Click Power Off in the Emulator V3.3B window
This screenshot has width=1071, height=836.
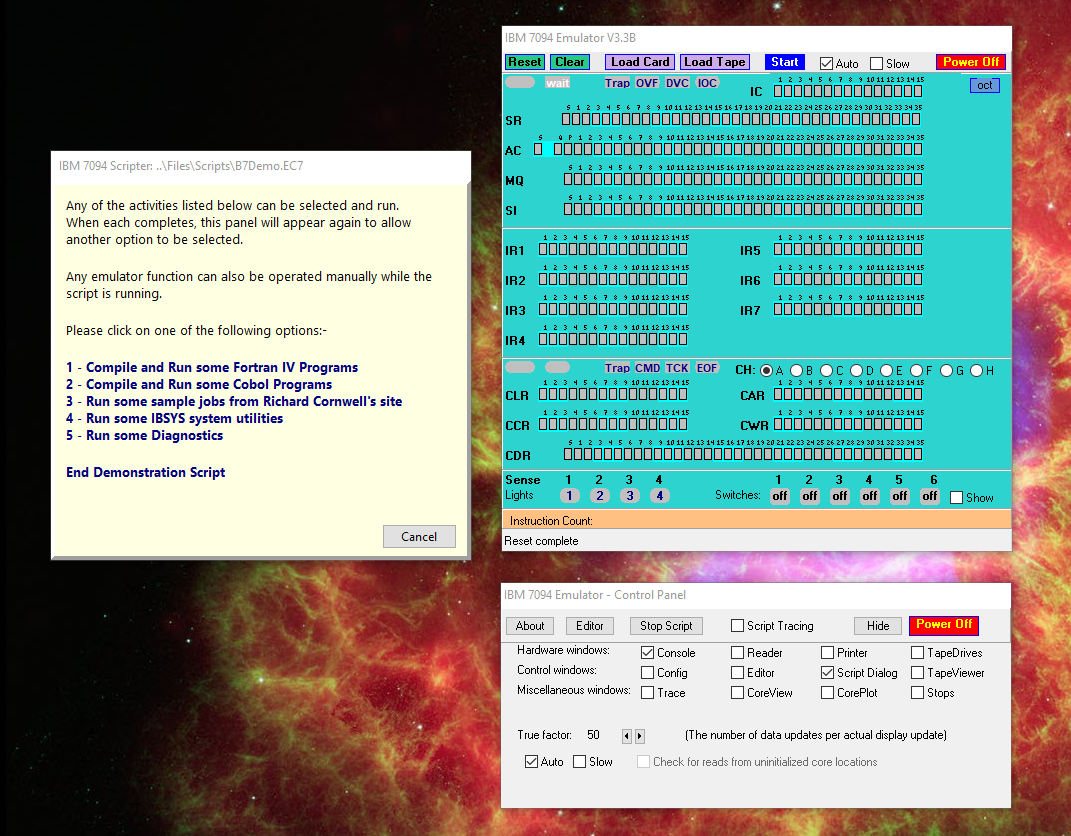tap(971, 62)
